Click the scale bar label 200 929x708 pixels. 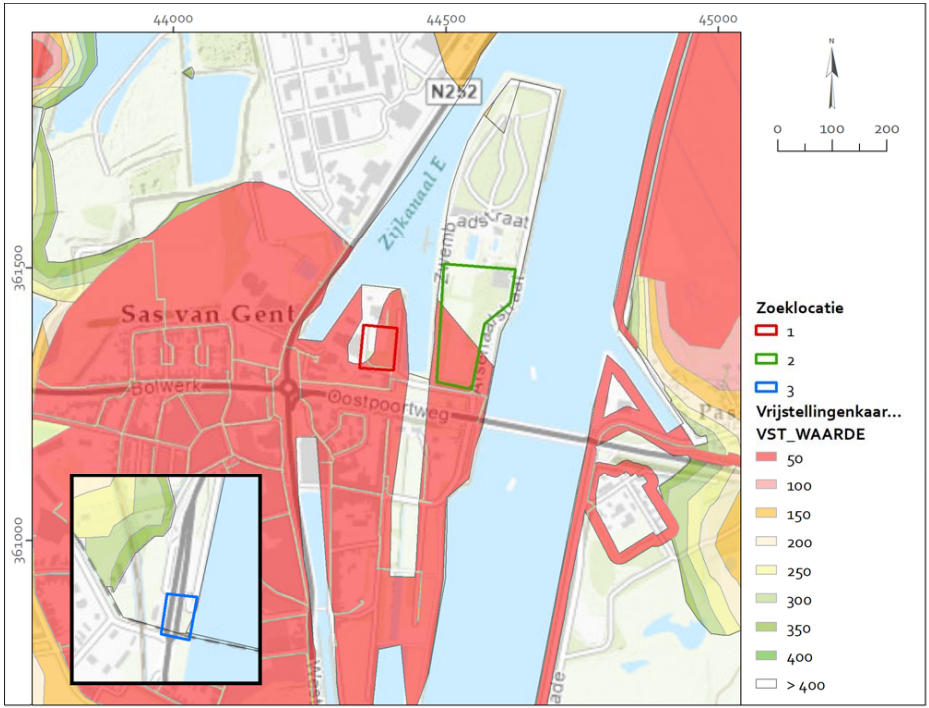coord(886,129)
